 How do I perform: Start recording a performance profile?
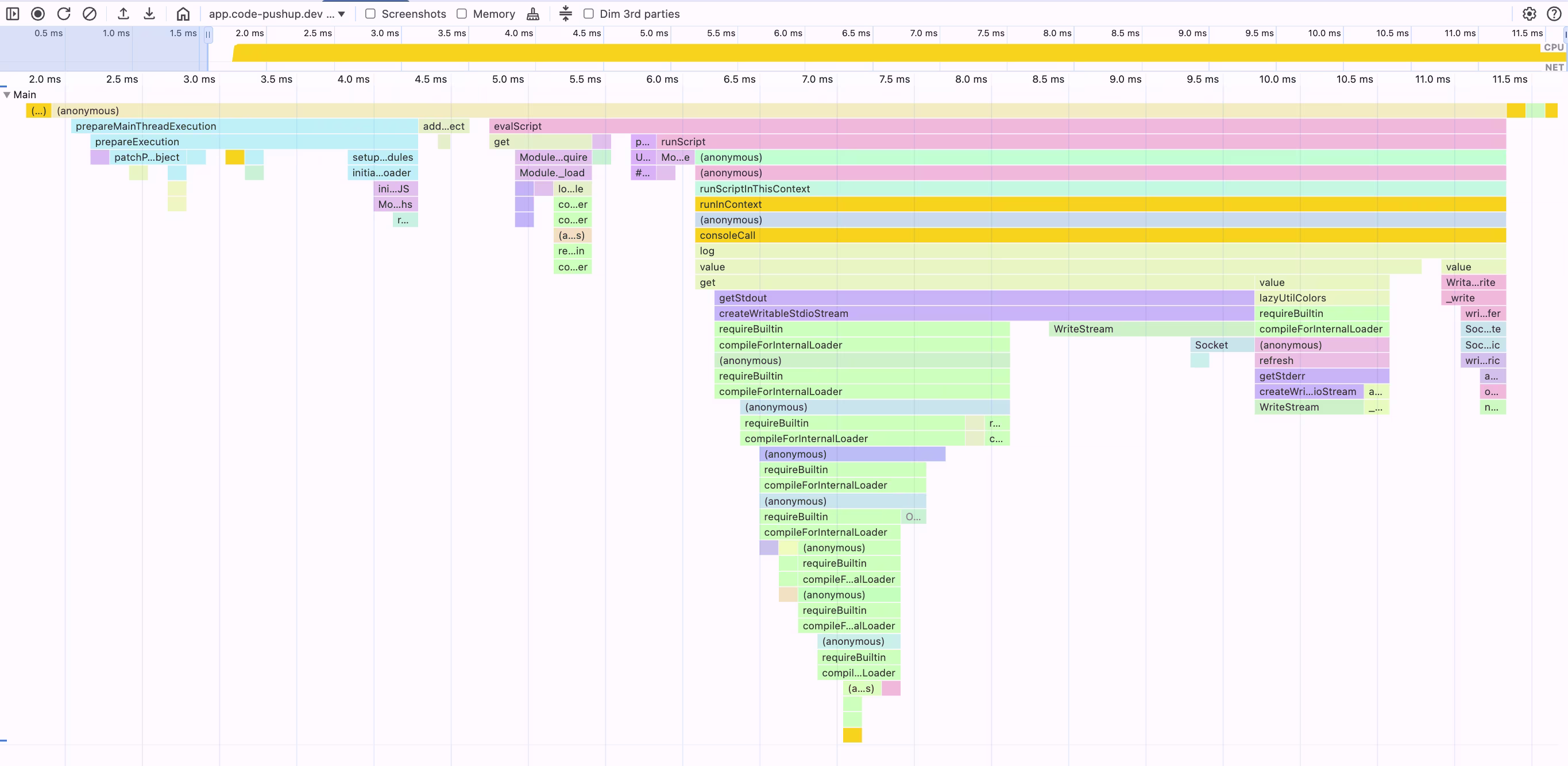[x=38, y=13]
